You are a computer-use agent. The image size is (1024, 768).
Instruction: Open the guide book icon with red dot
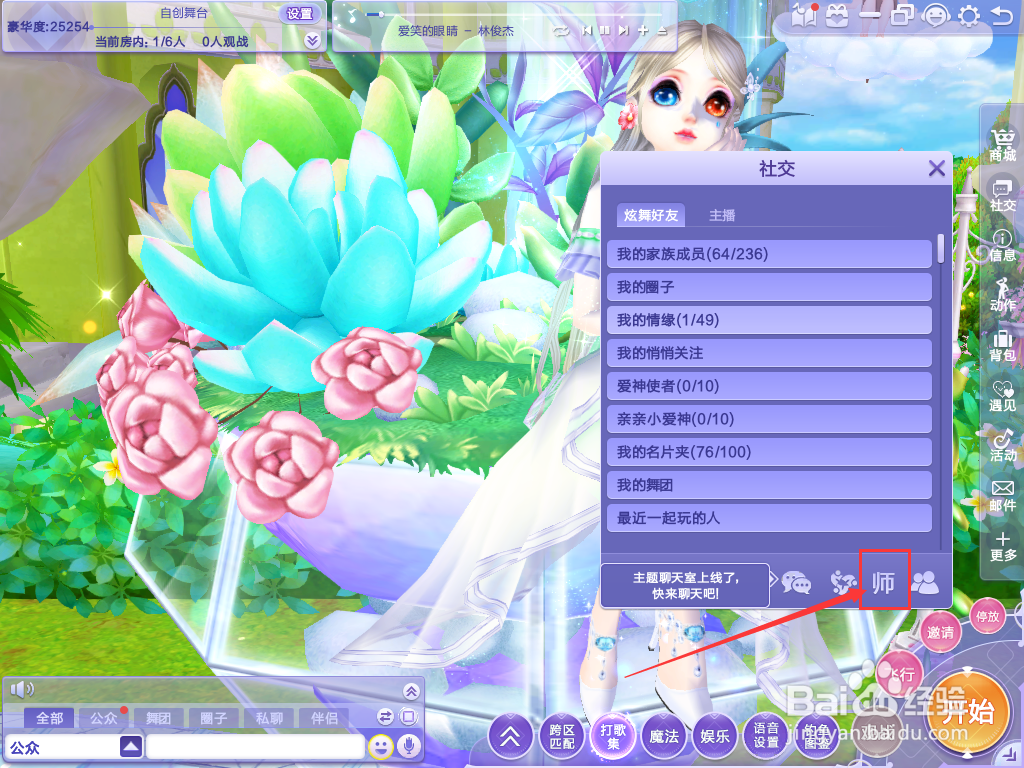pyautogui.click(x=805, y=15)
